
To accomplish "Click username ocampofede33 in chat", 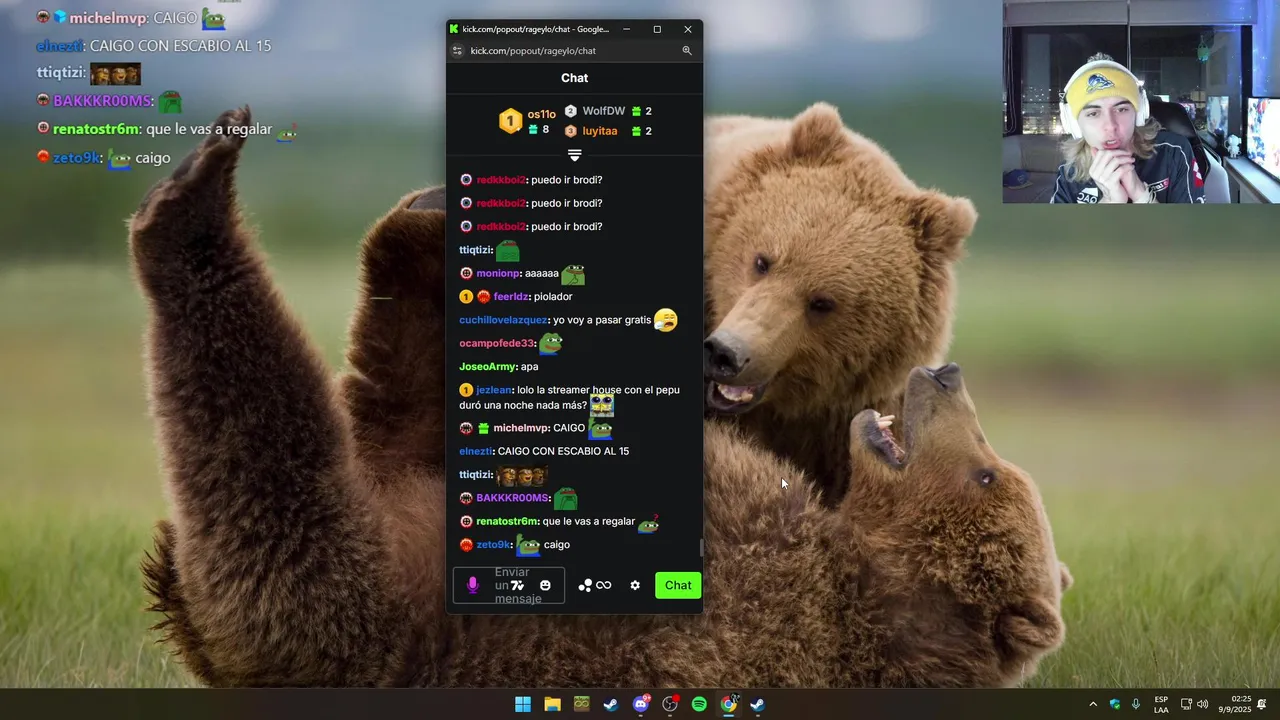I will click(497, 343).
